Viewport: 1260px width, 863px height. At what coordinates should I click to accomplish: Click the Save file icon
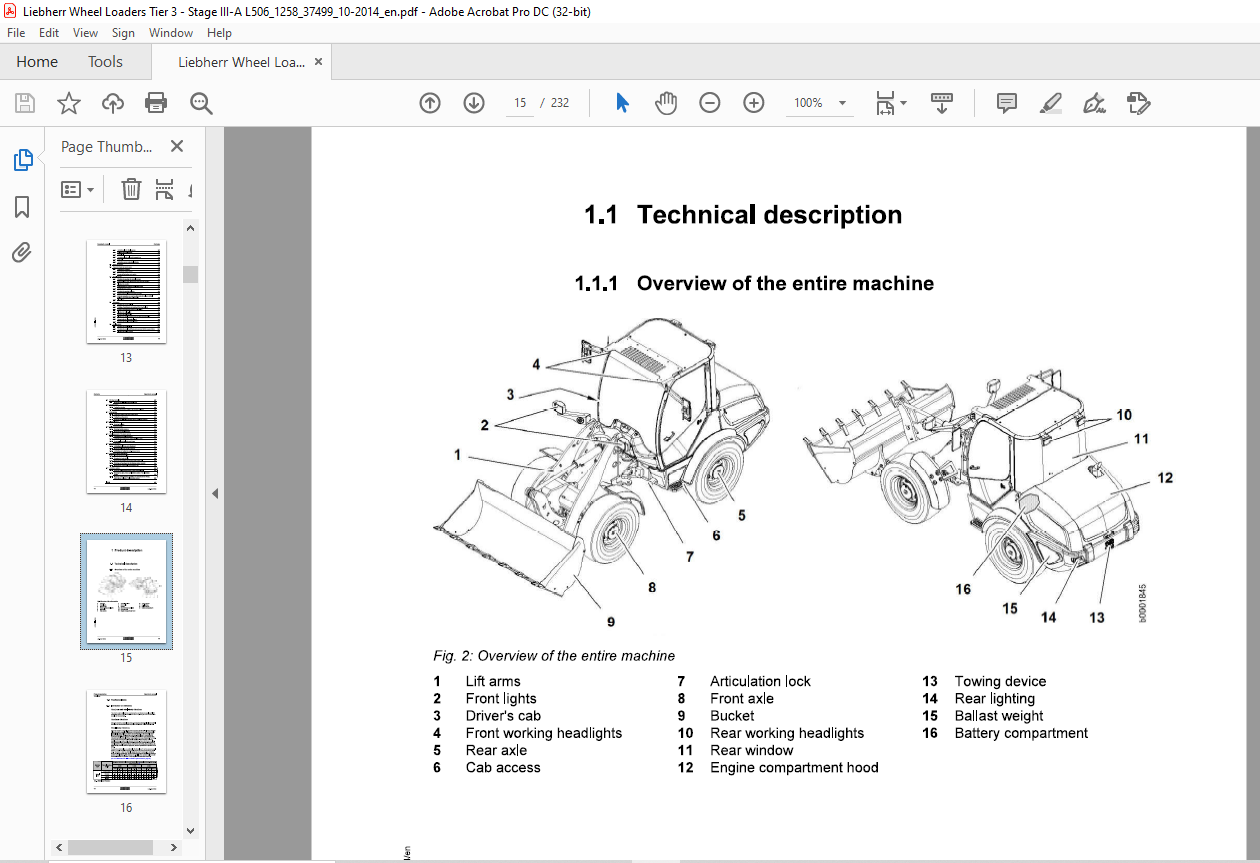tap(25, 103)
